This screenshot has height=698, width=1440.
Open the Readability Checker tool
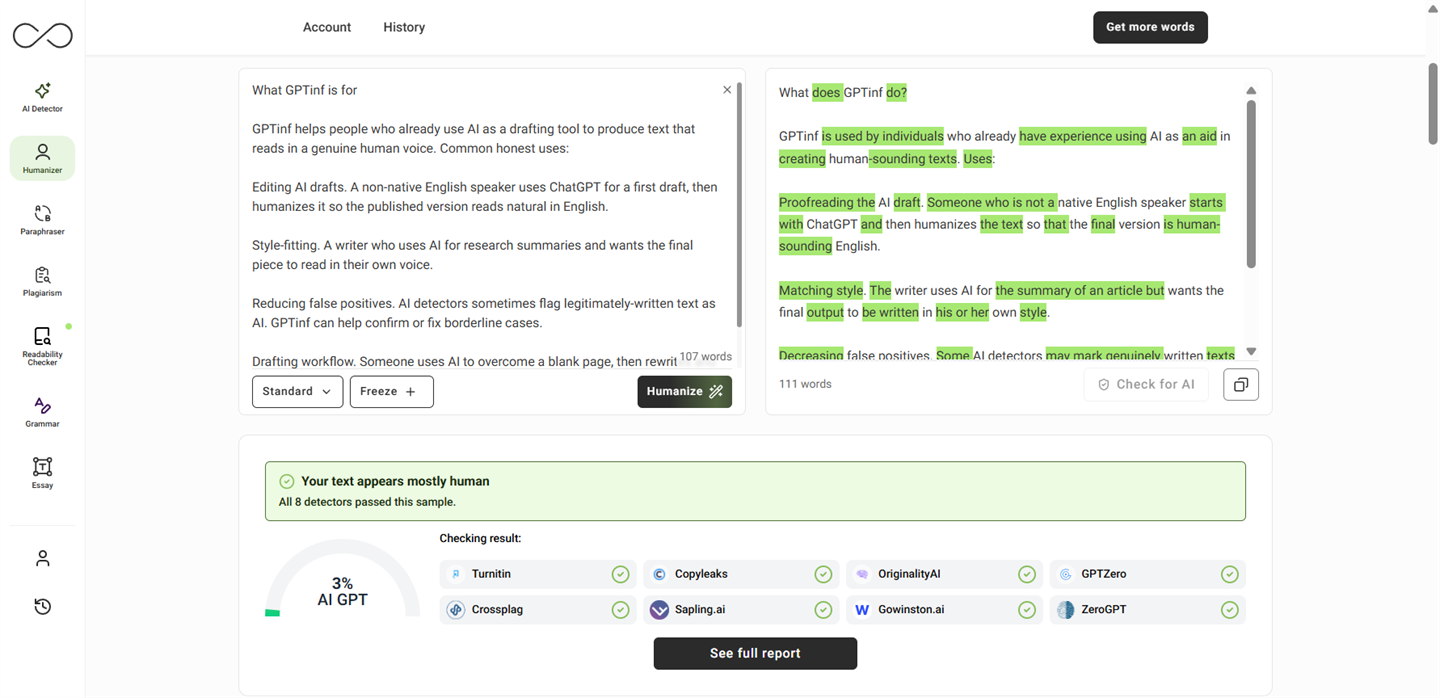42,345
